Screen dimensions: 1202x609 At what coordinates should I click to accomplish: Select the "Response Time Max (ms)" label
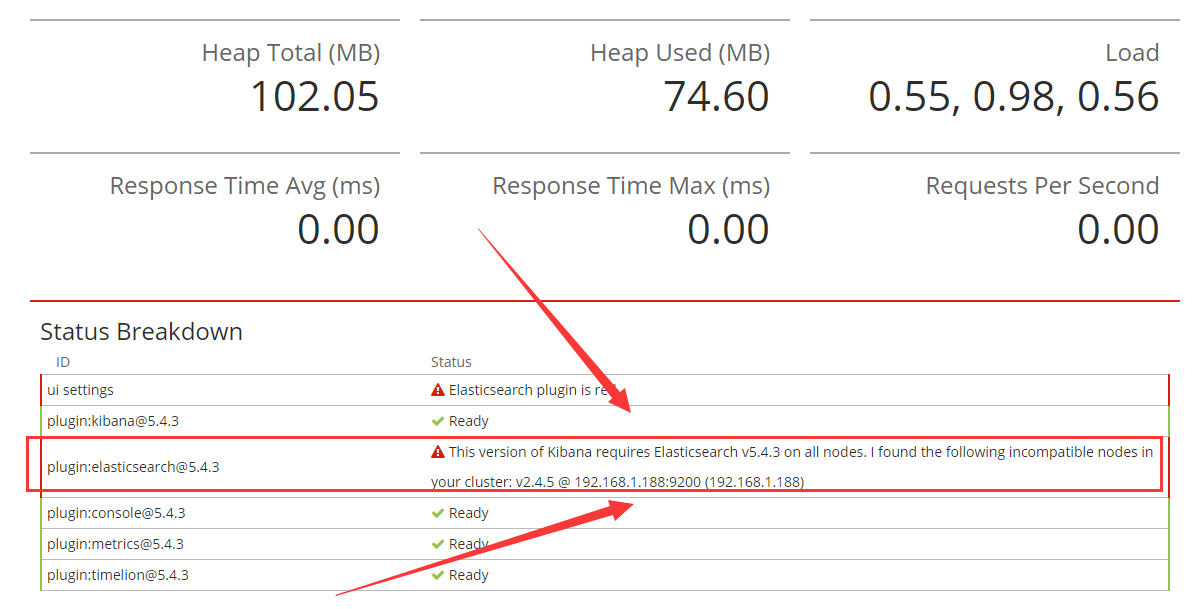pyautogui.click(x=631, y=186)
